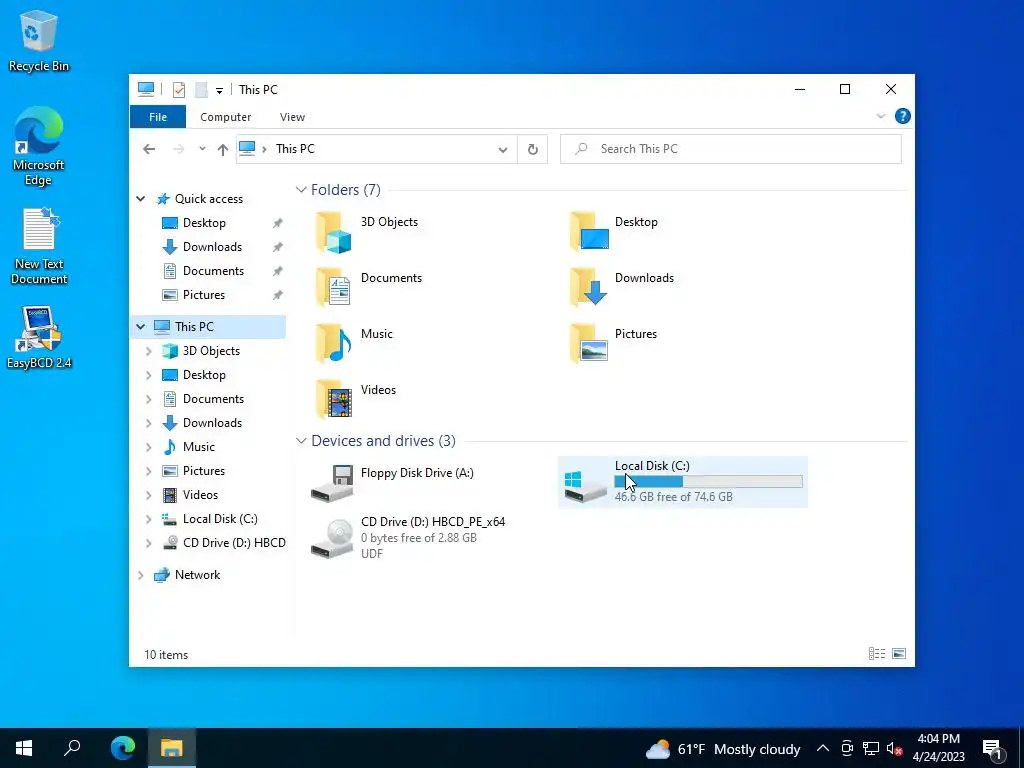Image resolution: width=1024 pixels, height=768 pixels.
Task: Select the EasyBCD 2.4 desktop shortcut
Action: click(39, 338)
